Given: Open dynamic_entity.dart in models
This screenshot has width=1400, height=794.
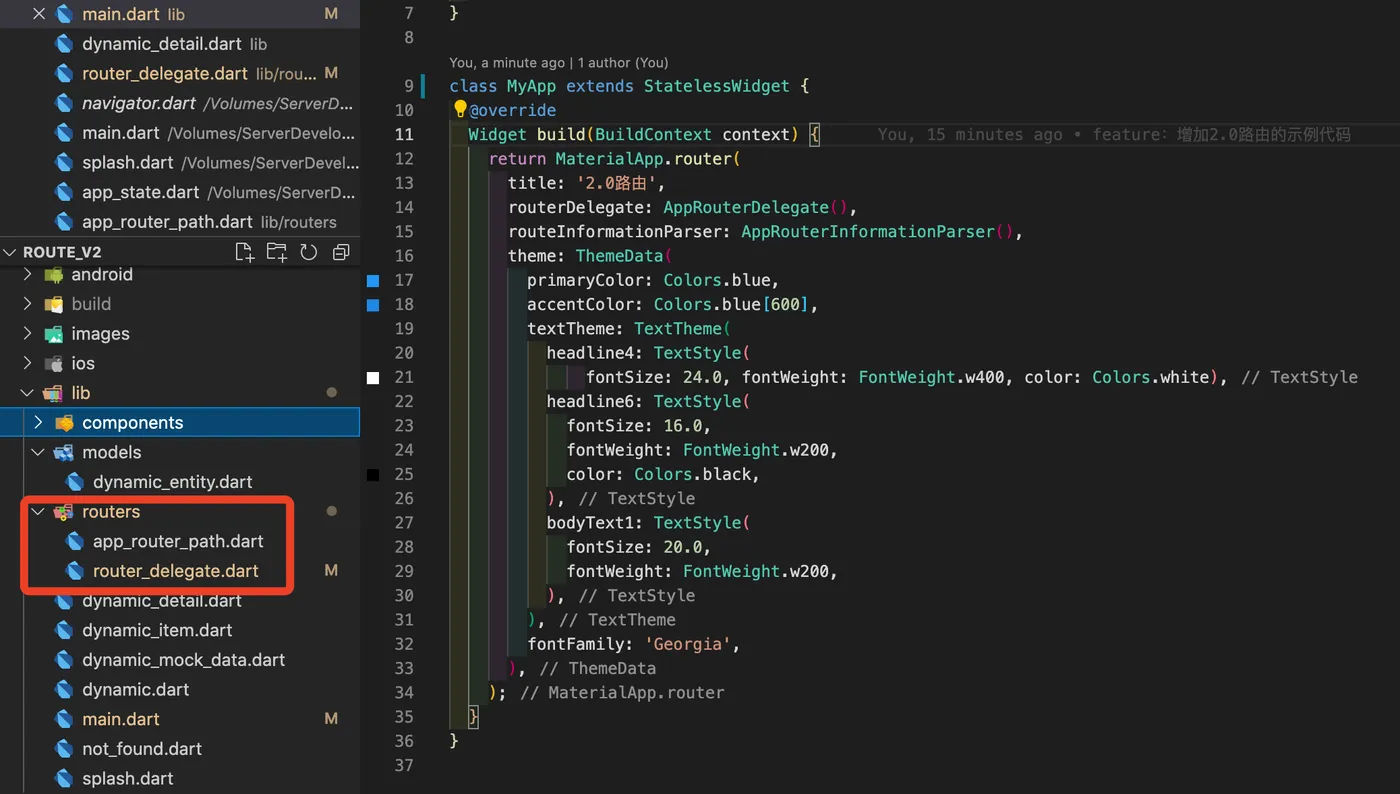Looking at the screenshot, I should click(x=172, y=482).
